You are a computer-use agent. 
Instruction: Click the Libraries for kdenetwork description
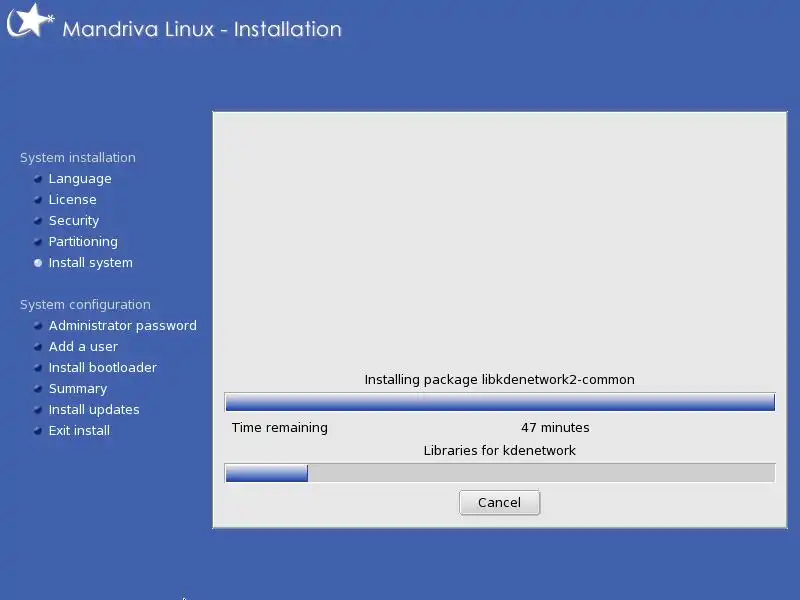499,451
